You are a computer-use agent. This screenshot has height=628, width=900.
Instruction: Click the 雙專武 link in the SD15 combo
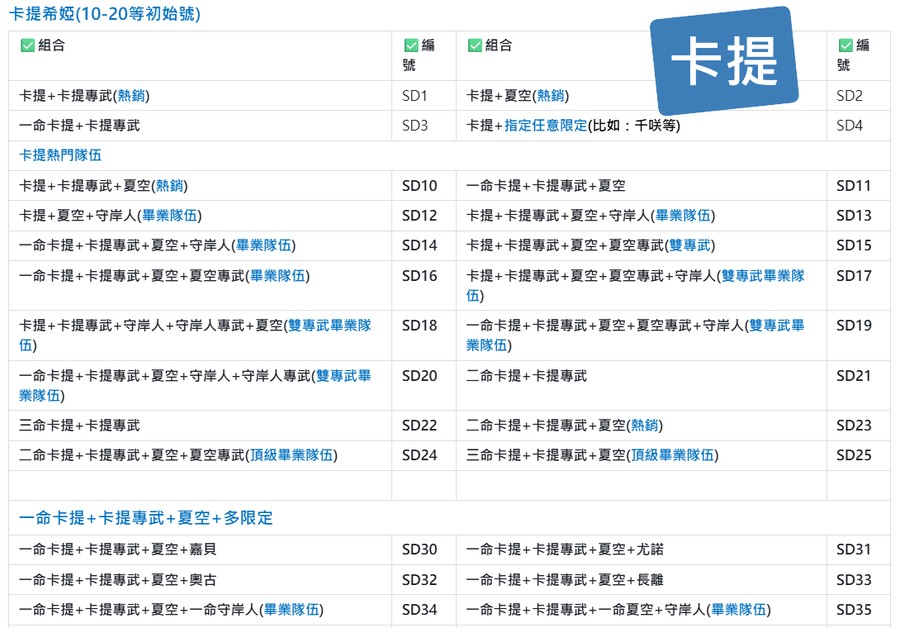[693, 246]
